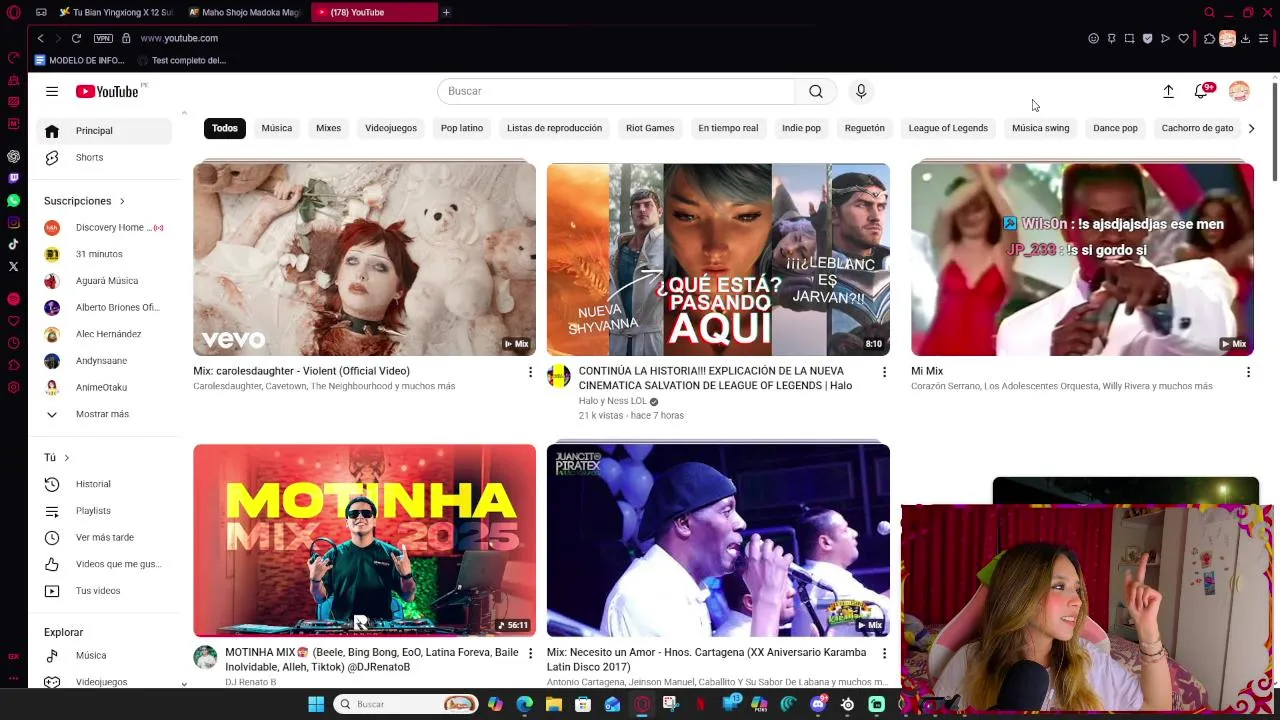Viewport: 1280px width, 720px height.
Task: Open the MODELO DE INFO bookmark
Action: (x=79, y=60)
